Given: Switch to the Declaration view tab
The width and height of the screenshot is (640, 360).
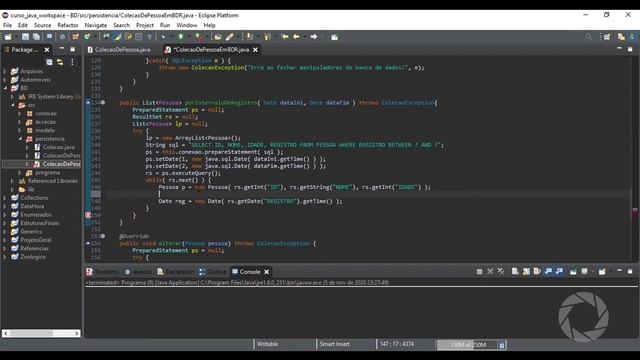Looking at the screenshot, I should 176,272.
